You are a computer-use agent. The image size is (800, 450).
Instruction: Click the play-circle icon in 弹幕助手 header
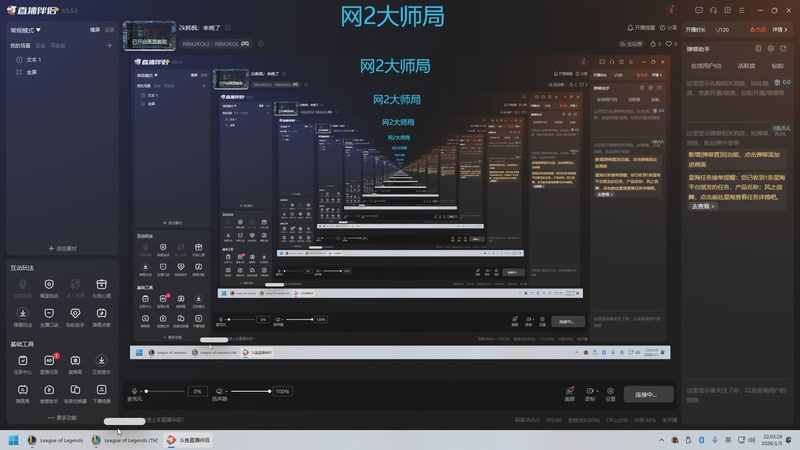(x=770, y=48)
